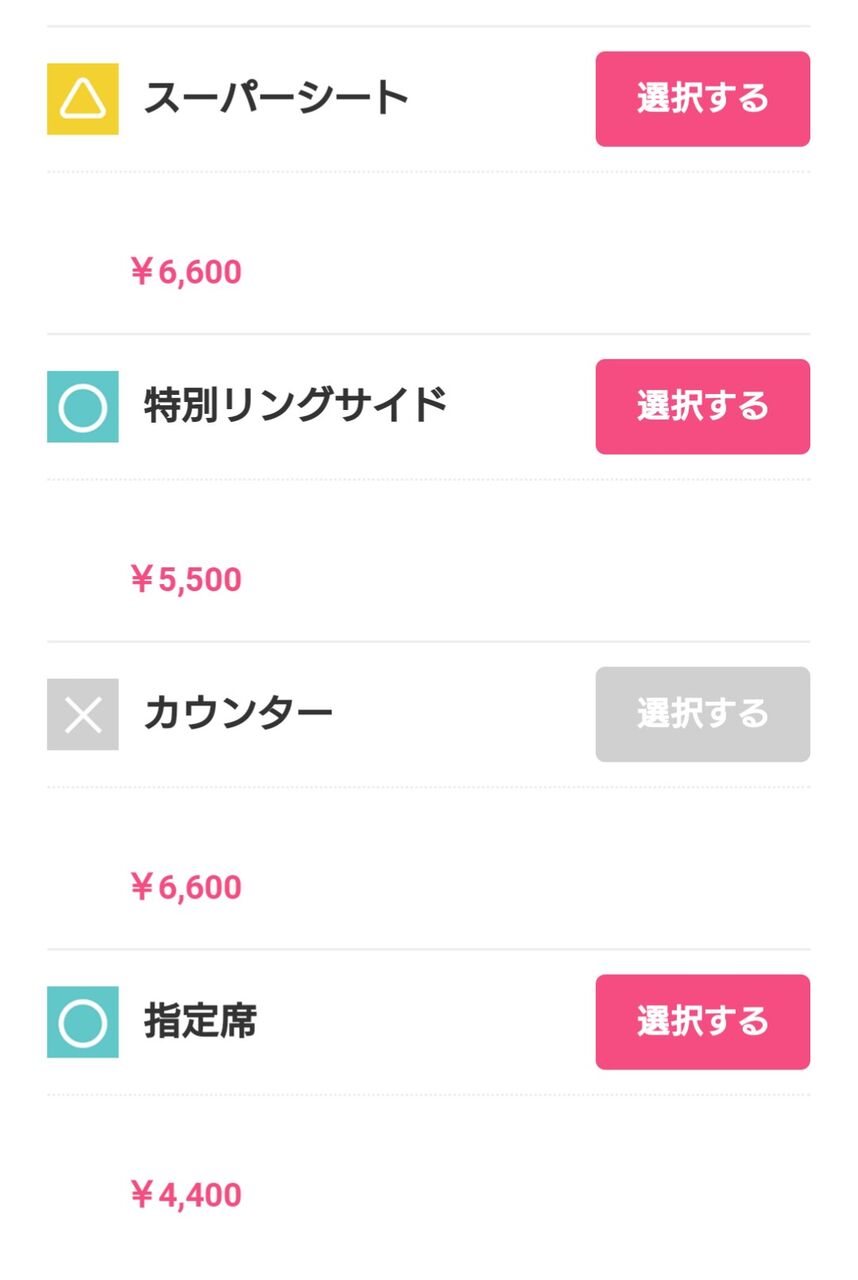This screenshot has height=1280, width=858.
Task: Tap the 特別リングサイド seat name
Action: pyautogui.click(x=295, y=407)
